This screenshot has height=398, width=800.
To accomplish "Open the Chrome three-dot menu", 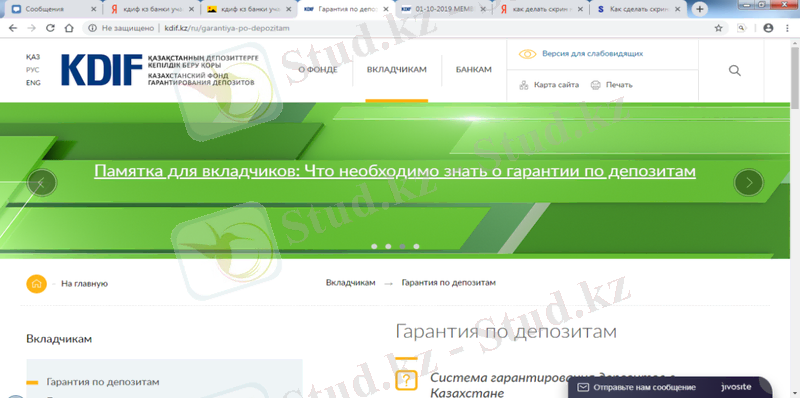I will pyautogui.click(x=787, y=28).
